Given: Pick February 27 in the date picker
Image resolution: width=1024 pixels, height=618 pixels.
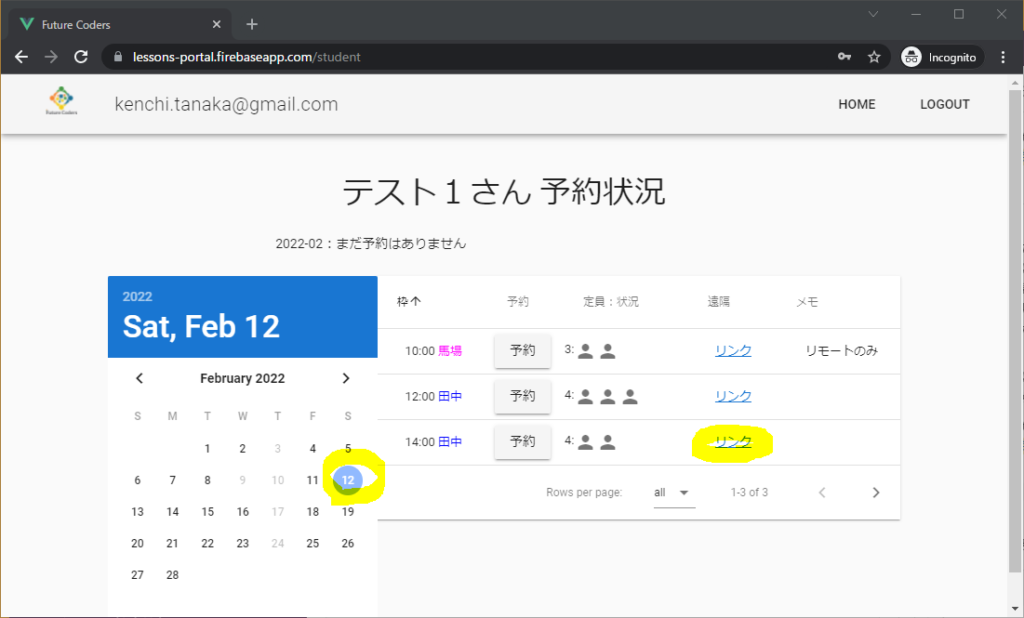Looking at the screenshot, I should pyautogui.click(x=137, y=575).
